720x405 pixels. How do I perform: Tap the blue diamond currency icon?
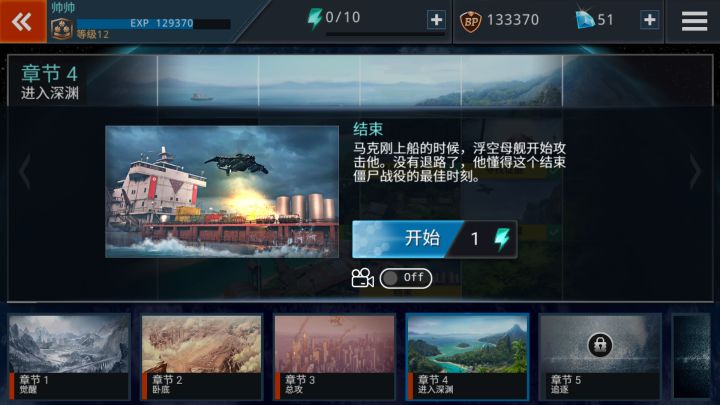pyautogui.click(x=585, y=20)
